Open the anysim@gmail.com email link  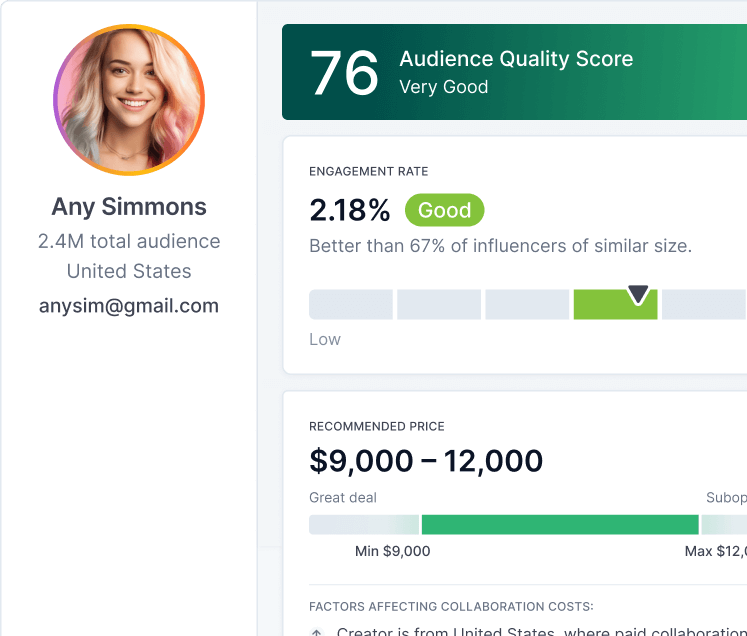(x=129, y=306)
